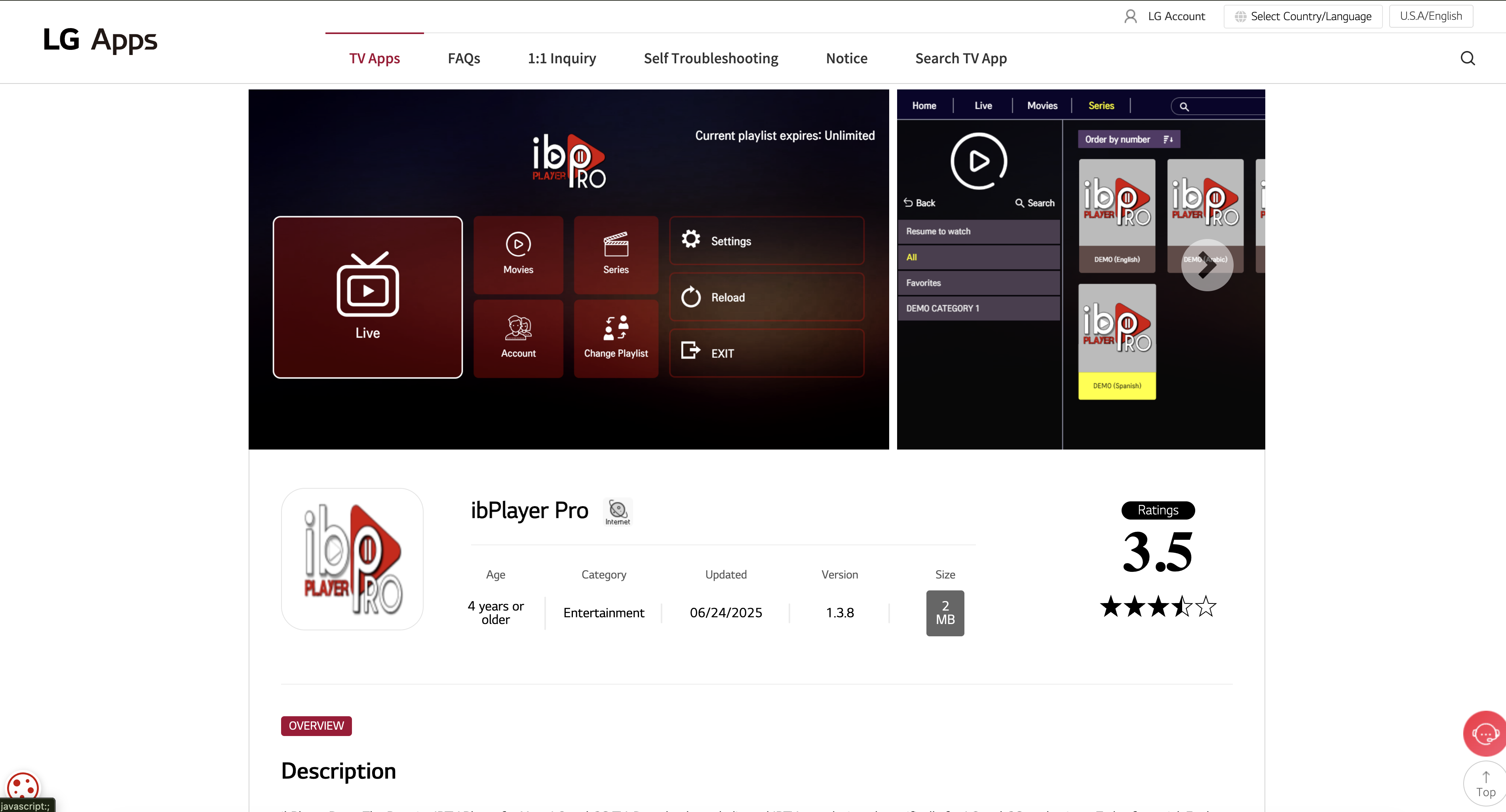This screenshot has height=812, width=1506.
Task: Select Resume to watch row
Action: click(x=978, y=231)
